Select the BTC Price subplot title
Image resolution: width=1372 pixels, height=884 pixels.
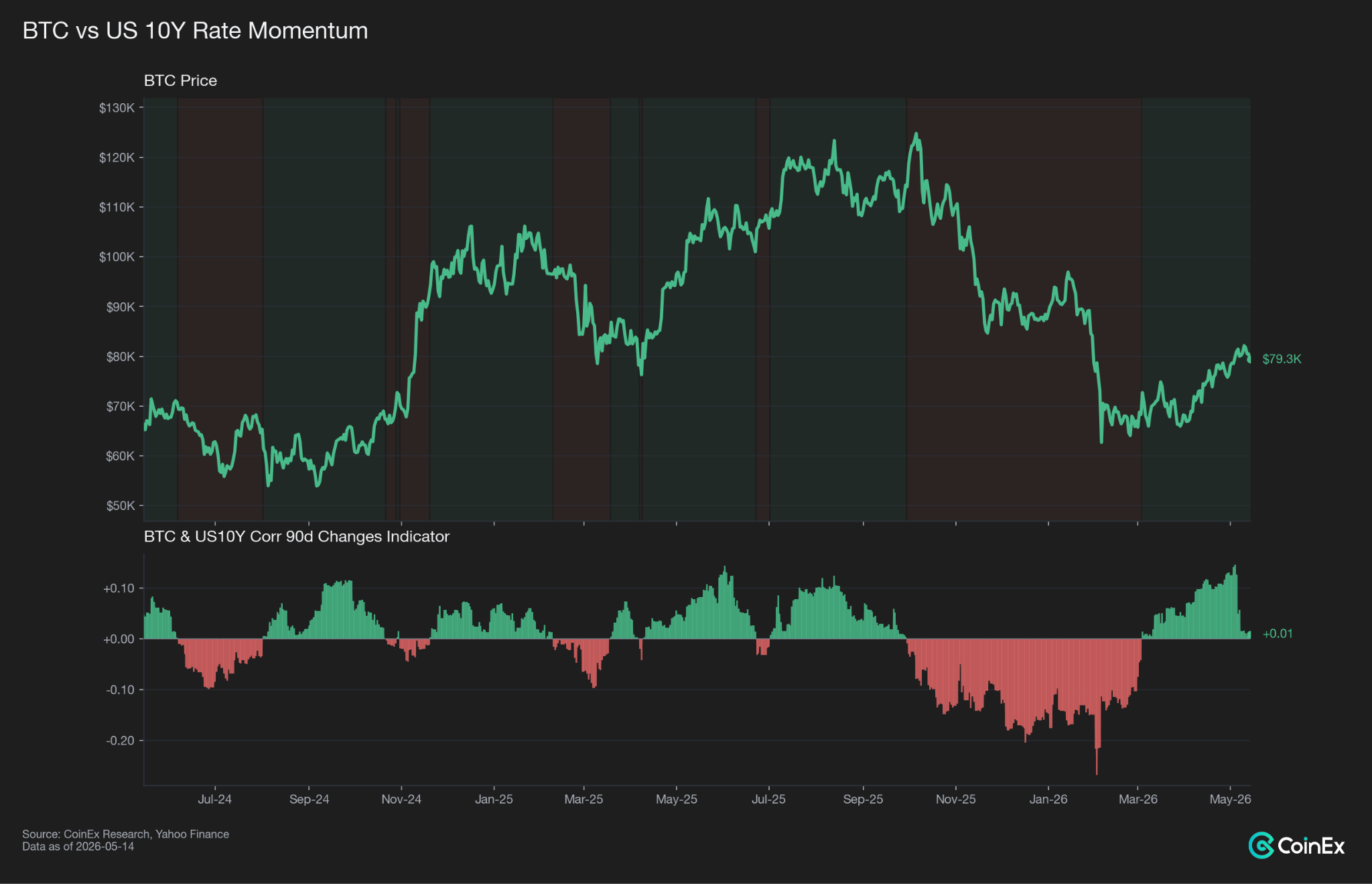pyautogui.click(x=180, y=80)
